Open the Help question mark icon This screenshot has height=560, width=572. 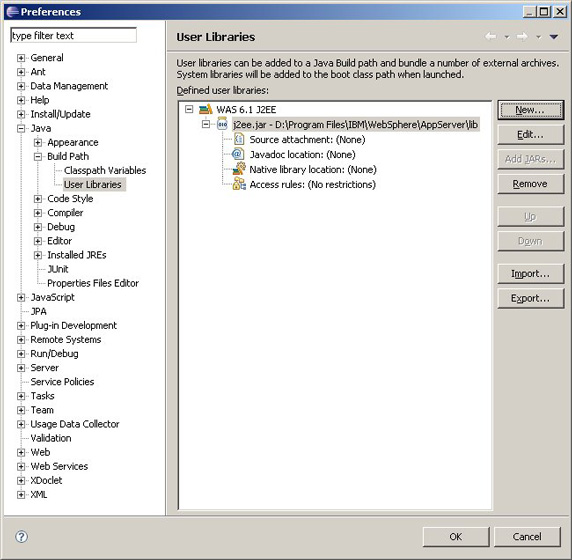click(x=22, y=537)
